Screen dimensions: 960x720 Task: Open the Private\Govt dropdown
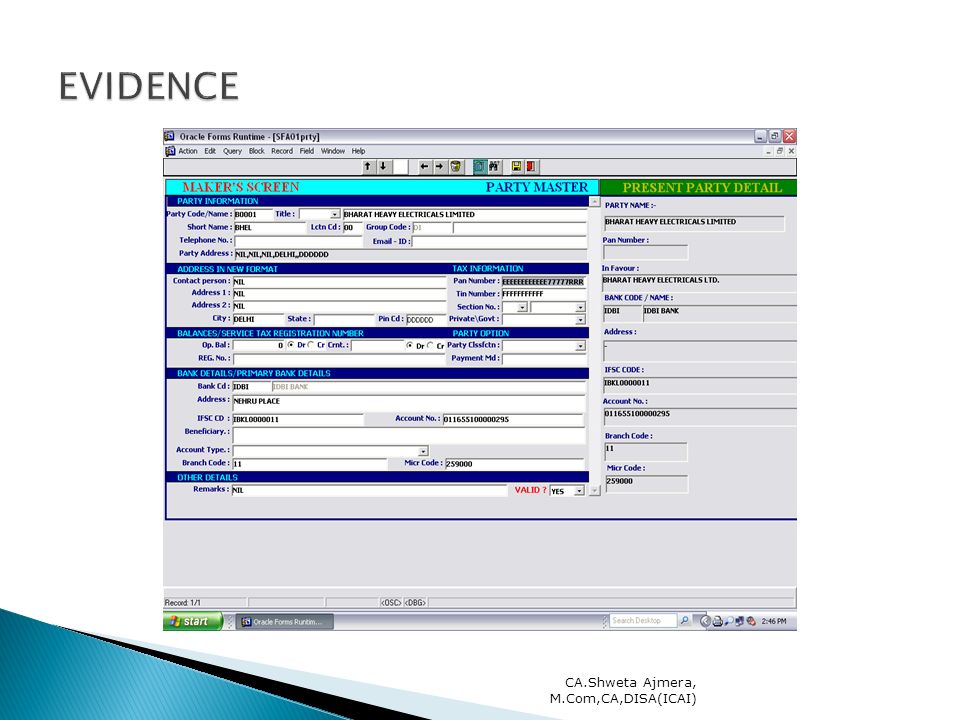(x=580, y=320)
